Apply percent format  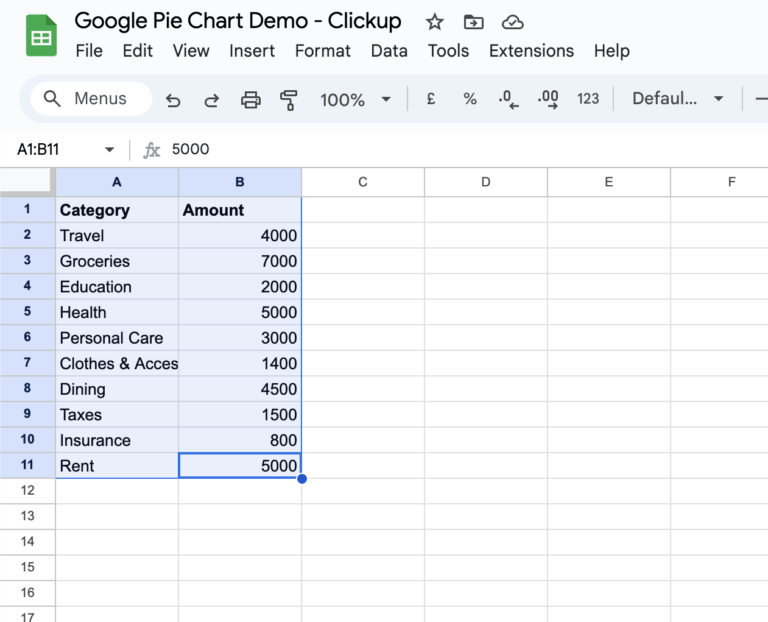click(469, 99)
